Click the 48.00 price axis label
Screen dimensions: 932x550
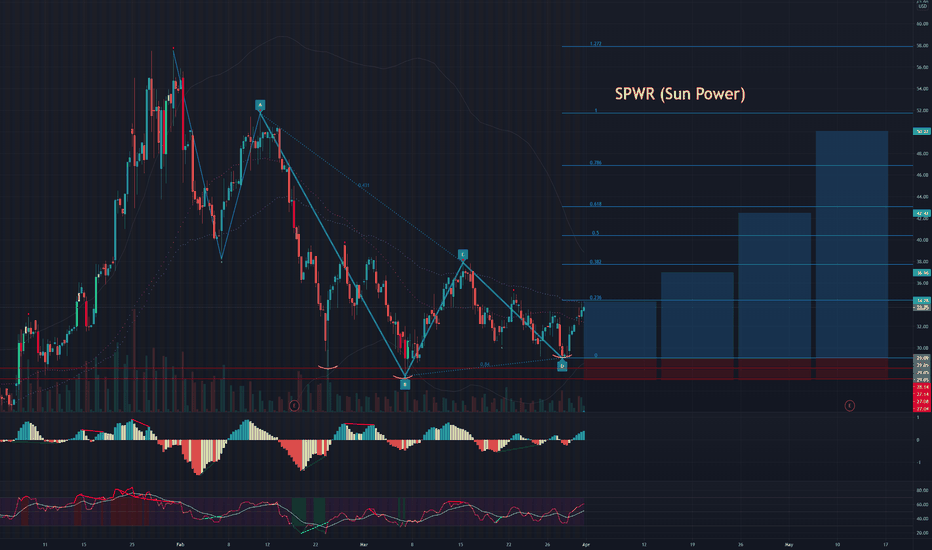point(922,153)
